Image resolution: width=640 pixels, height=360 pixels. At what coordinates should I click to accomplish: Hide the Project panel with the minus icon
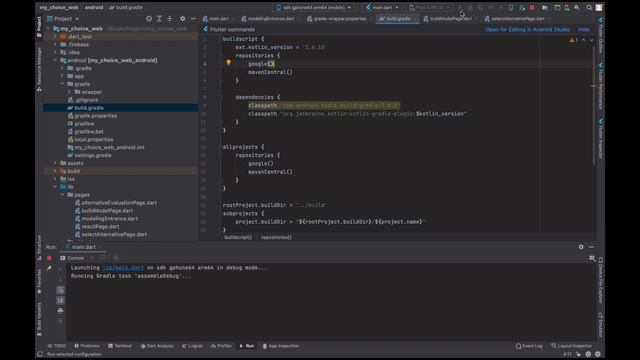pos(193,19)
